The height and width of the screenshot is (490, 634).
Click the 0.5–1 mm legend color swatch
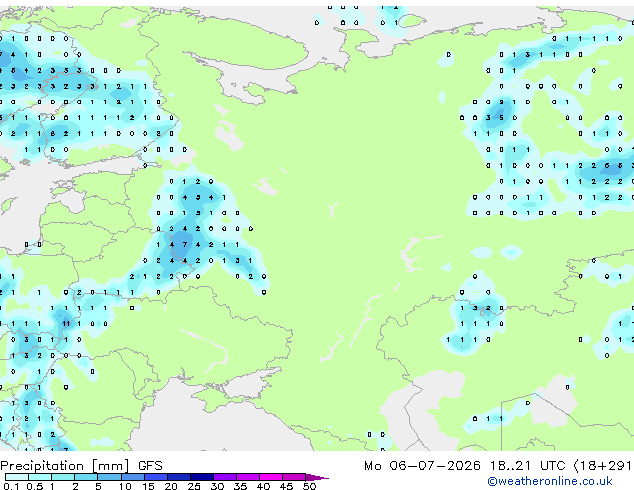[x=40, y=477]
